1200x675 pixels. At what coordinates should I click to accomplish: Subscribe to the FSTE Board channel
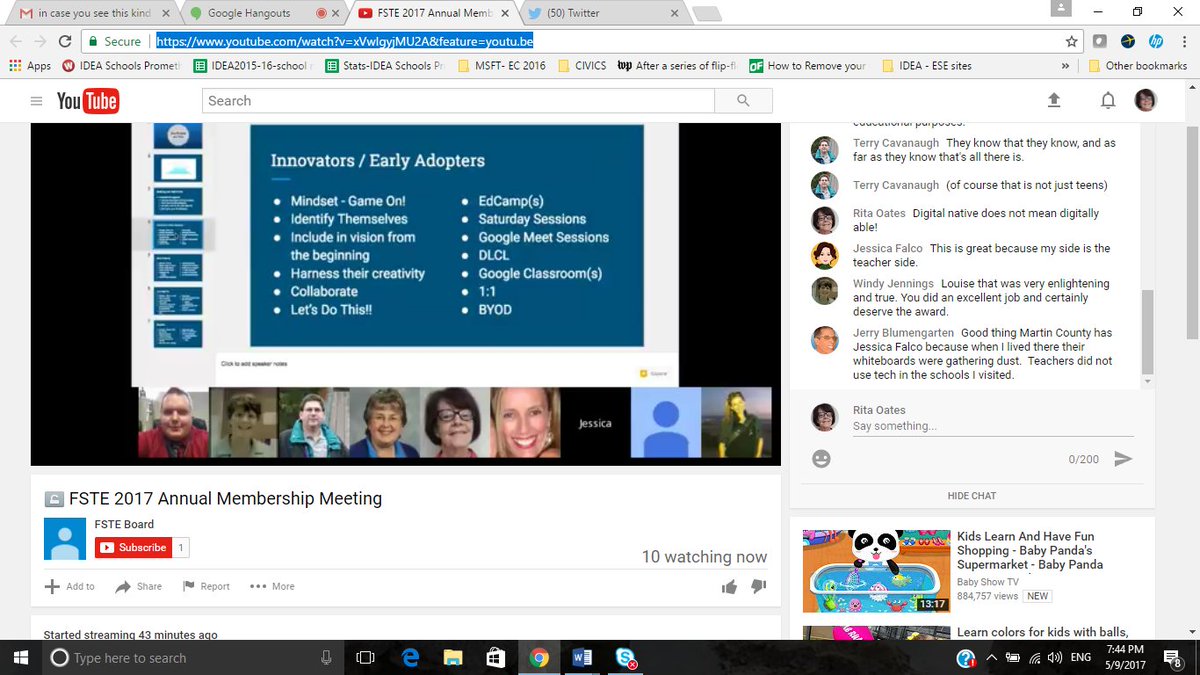pos(133,548)
